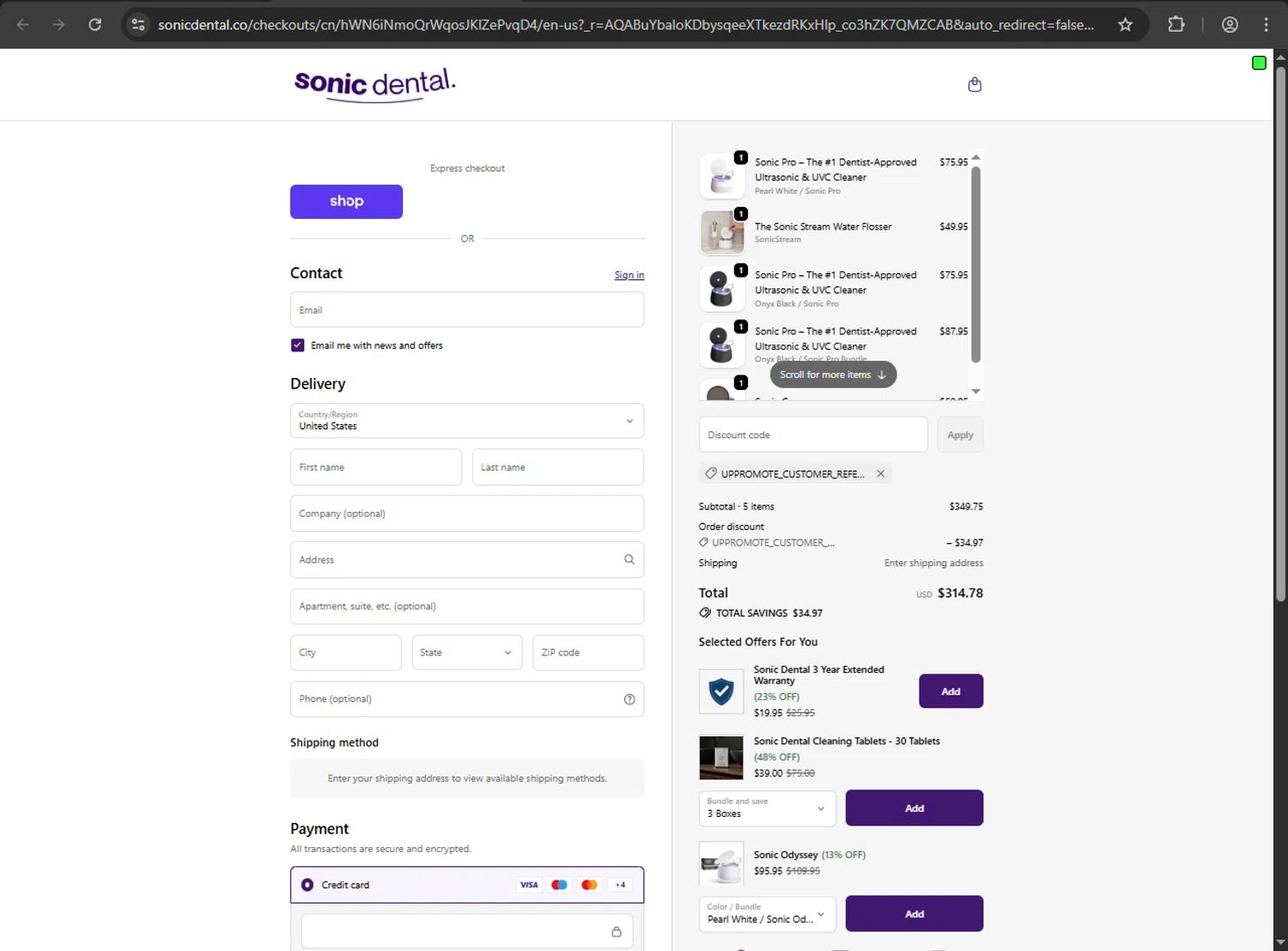Click the warranty shield icon
Screen dimensions: 1288x951
point(721,692)
